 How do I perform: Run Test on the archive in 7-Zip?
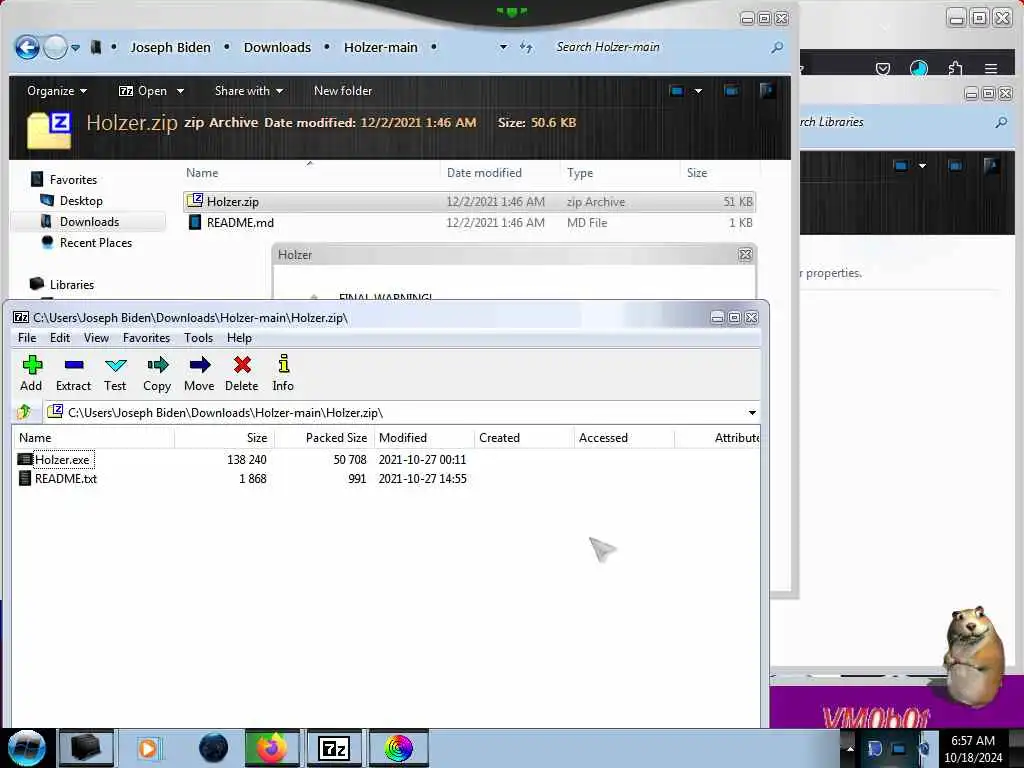coord(115,373)
